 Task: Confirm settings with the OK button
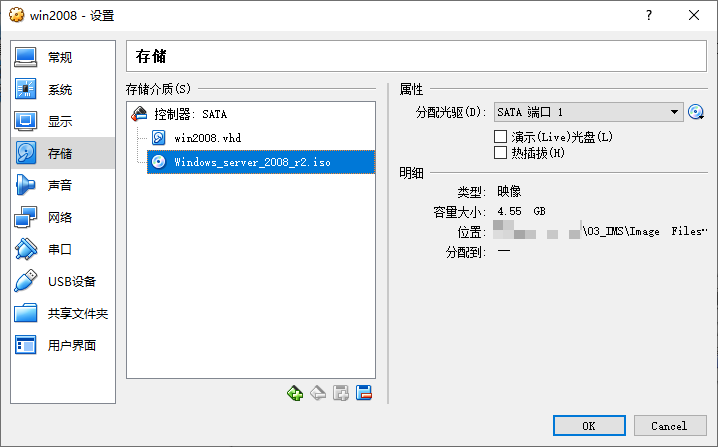(589, 426)
